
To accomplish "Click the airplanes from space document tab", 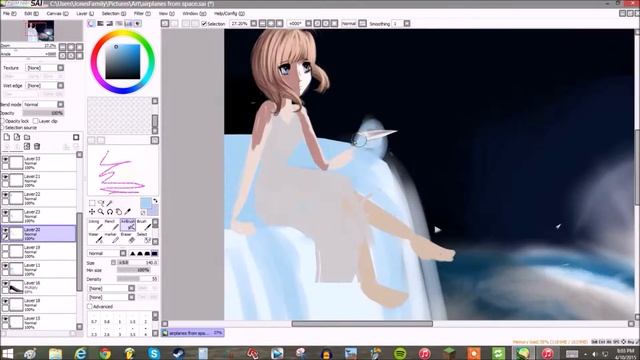I will point(193,333).
